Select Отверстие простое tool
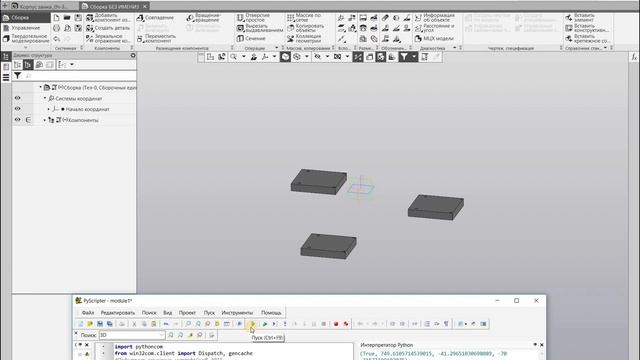This screenshot has height=360, width=640. click(254, 18)
